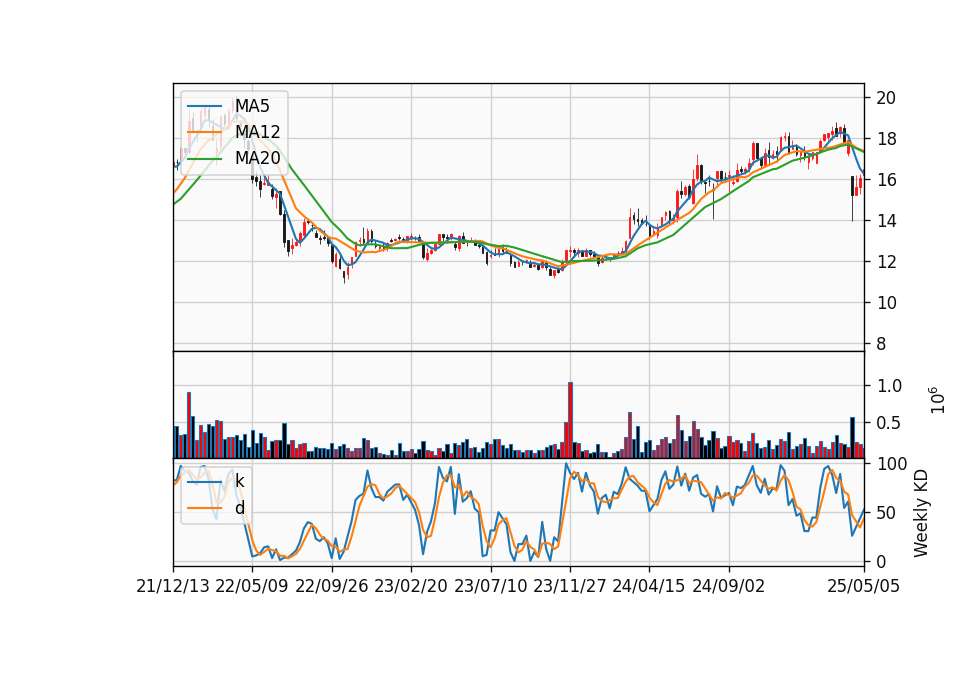Click the KD axis value 50
This screenshot has height=690, width=960.
[x=886, y=513]
